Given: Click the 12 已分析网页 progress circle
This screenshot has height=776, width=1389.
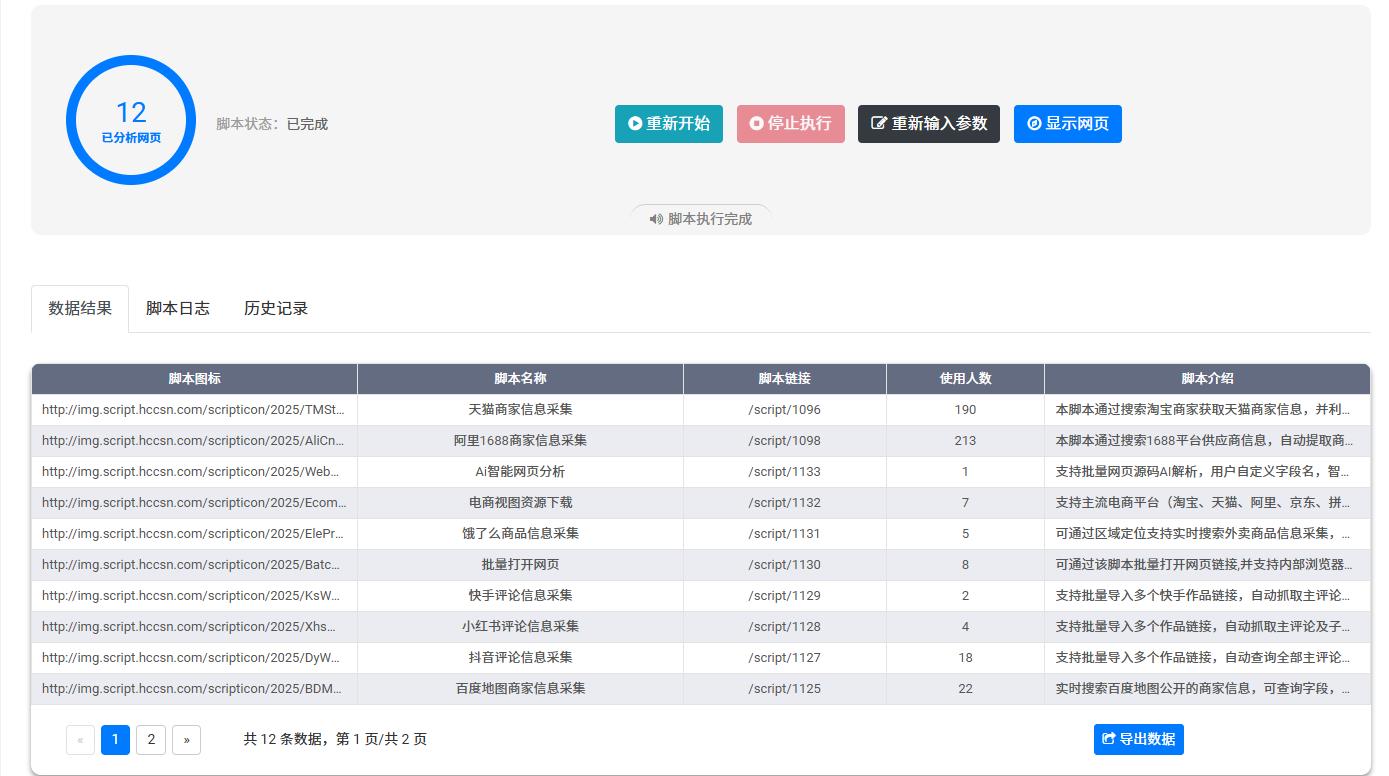Looking at the screenshot, I should click(131, 120).
